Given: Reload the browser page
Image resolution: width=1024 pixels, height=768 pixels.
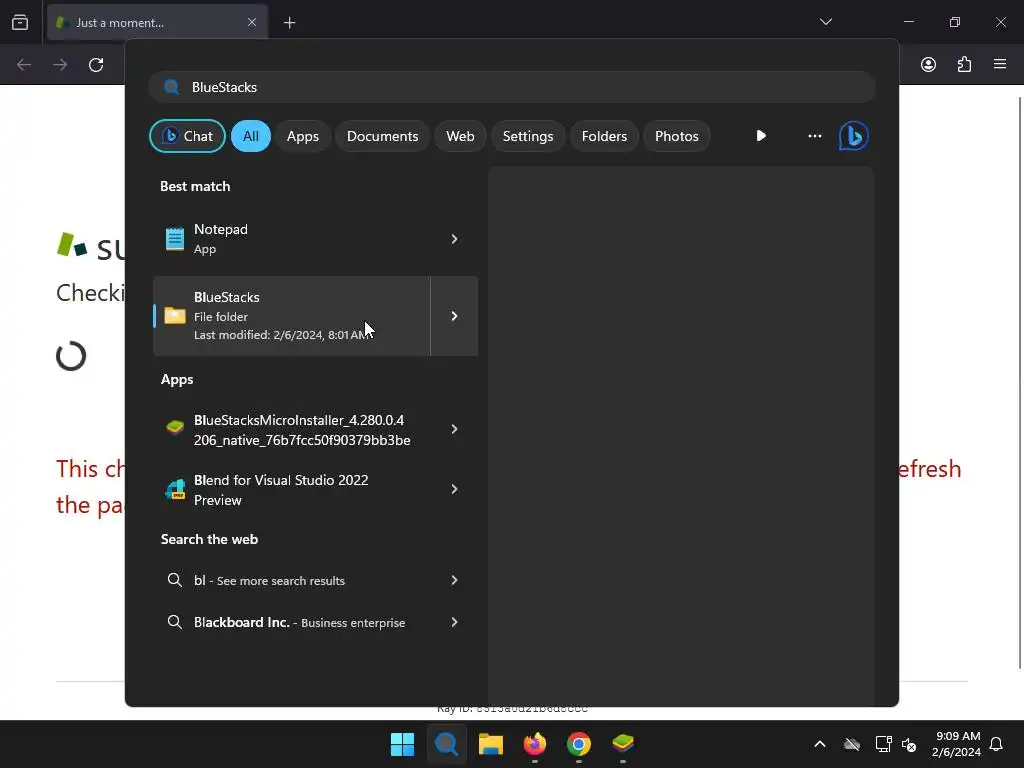Looking at the screenshot, I should [x=96, y=65].
